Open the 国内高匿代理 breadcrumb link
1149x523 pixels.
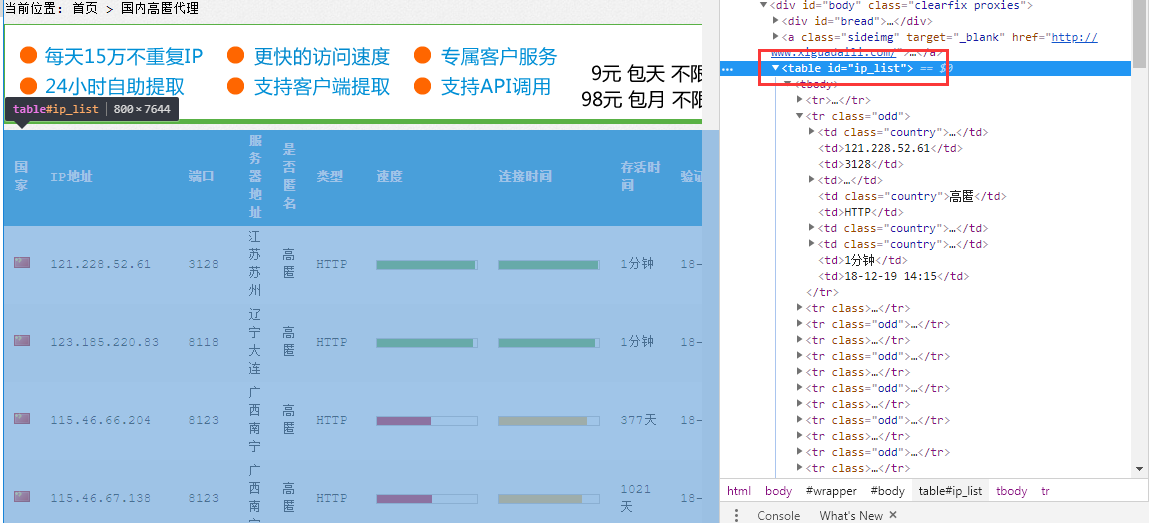pyautogui.click(x=159, y=9)
